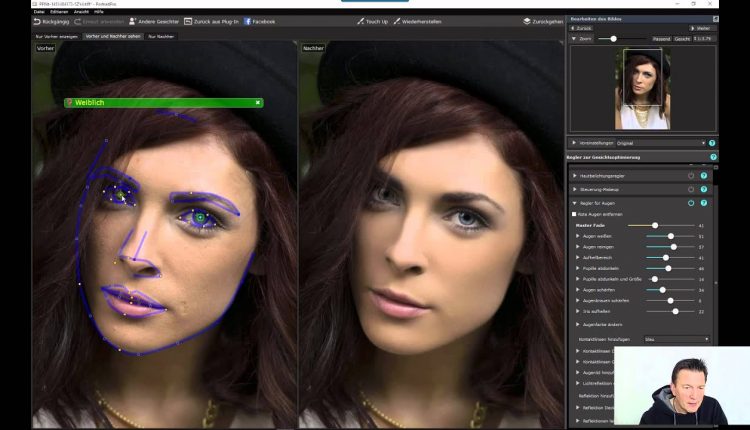This screenshot has height=430, width=750.
Task: Toggle power of Hautbeleuchtungsregler section
Action: click(691, 176)
